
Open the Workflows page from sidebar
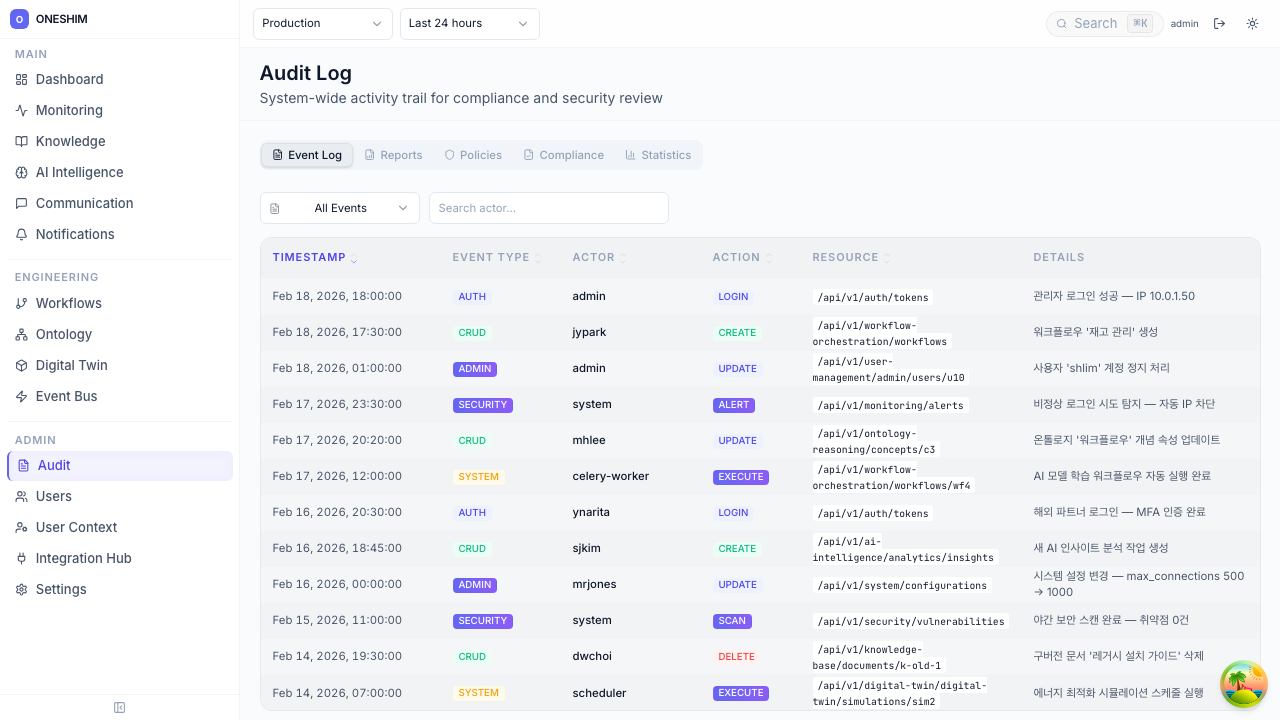click(x=68, y=303)
